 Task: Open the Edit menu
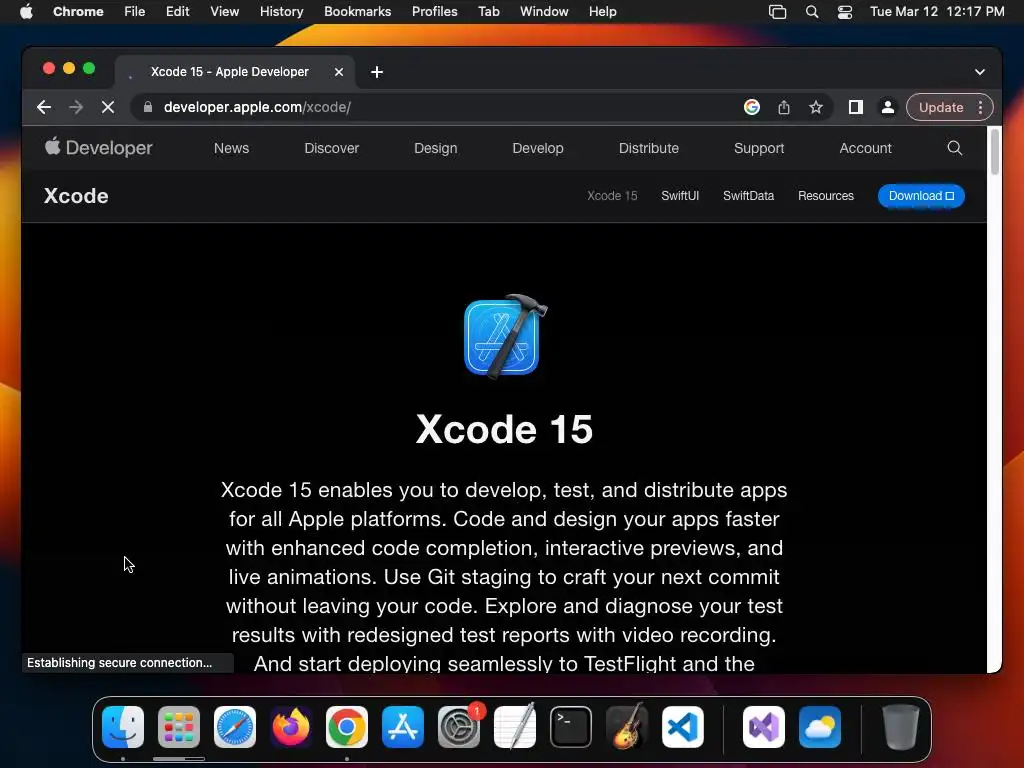[x=177, y=12]
